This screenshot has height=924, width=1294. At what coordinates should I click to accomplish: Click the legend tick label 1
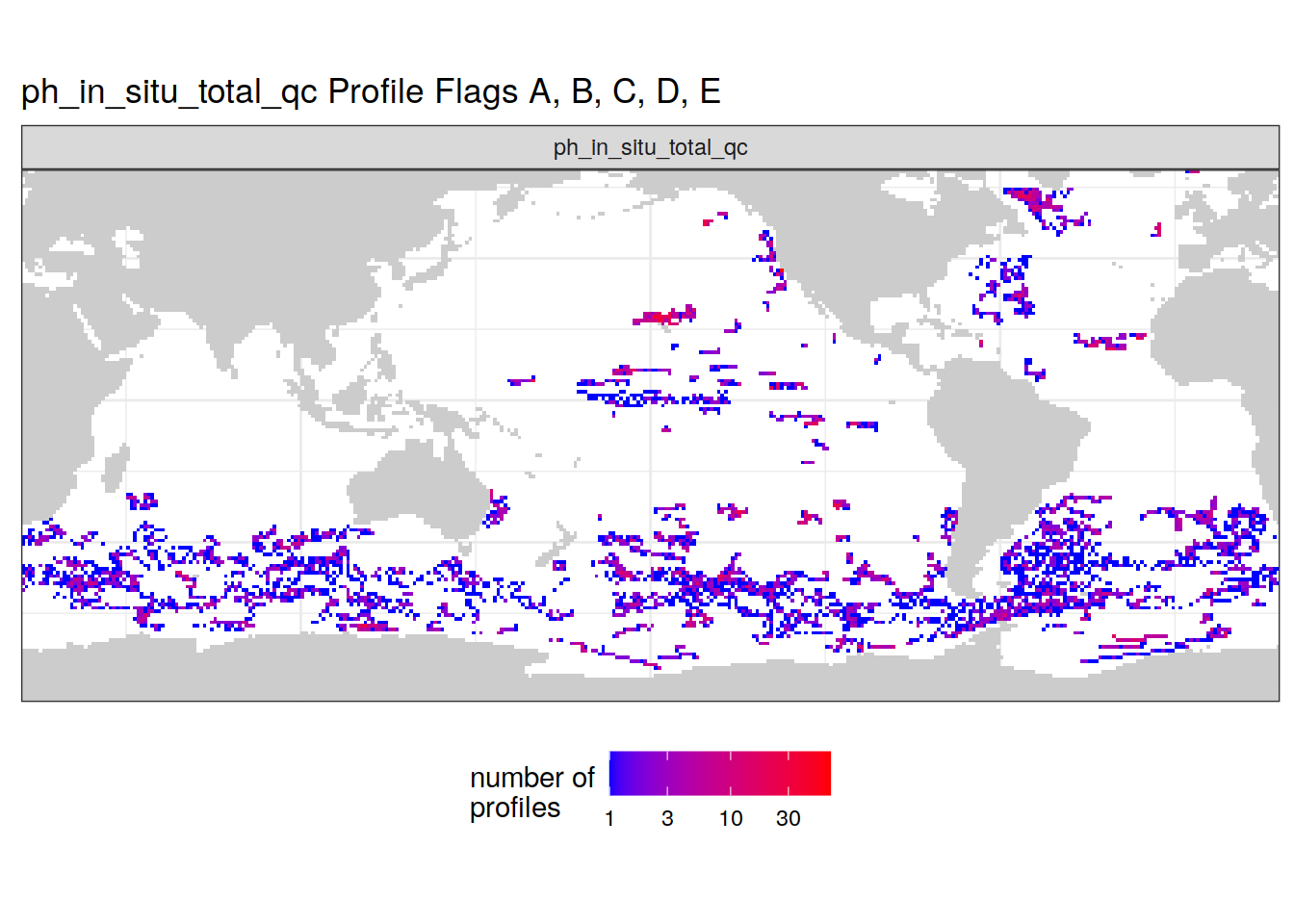point(609,818)
